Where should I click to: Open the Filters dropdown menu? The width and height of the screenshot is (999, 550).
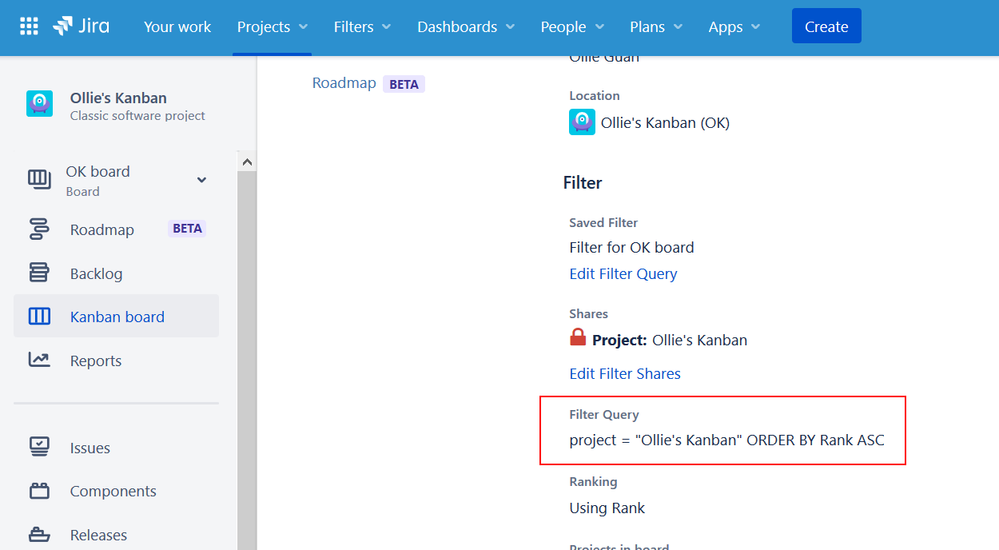[x=362, y=27]
